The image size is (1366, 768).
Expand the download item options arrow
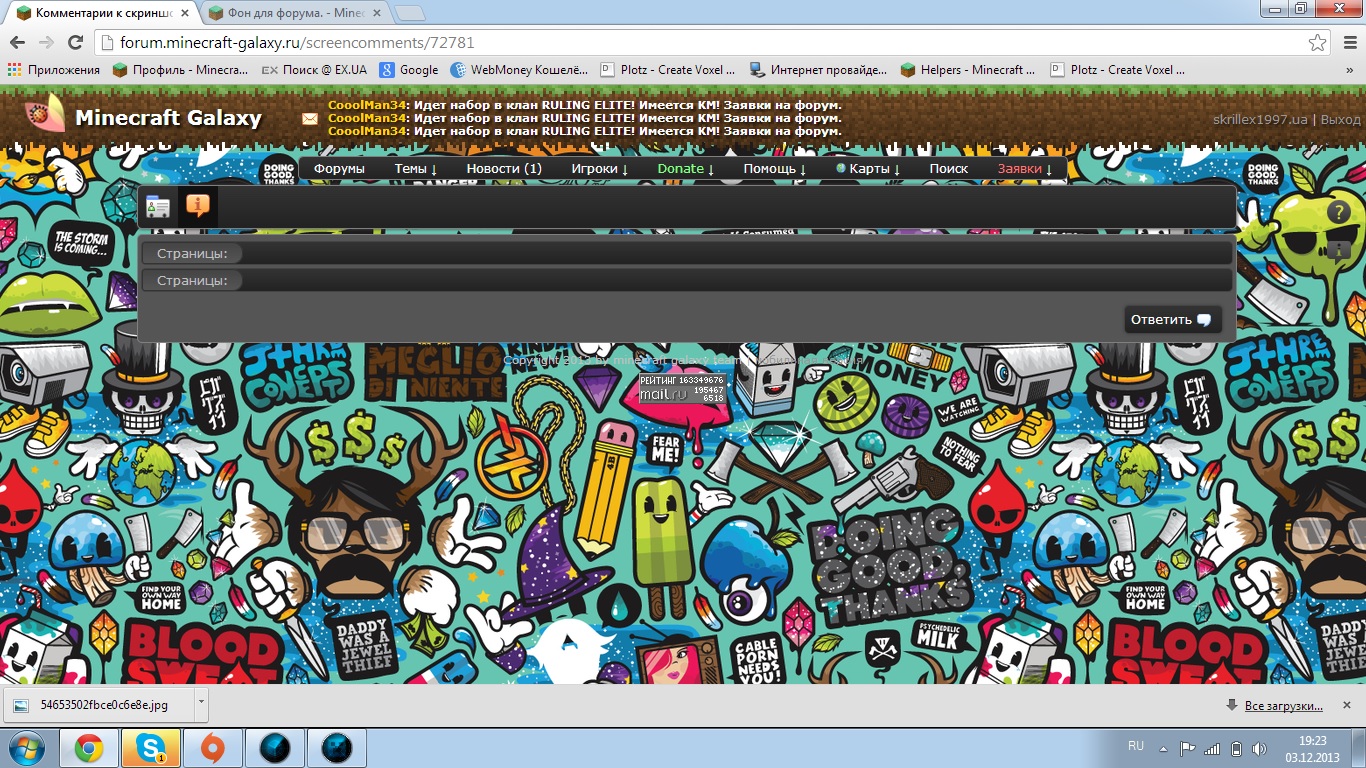201,705
